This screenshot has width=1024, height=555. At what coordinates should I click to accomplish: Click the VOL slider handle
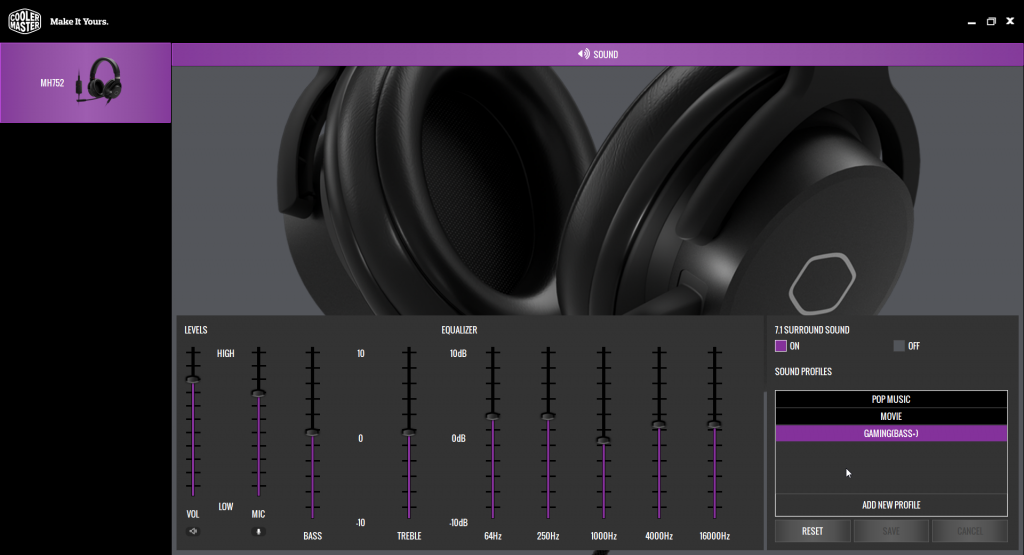point(193,379)
